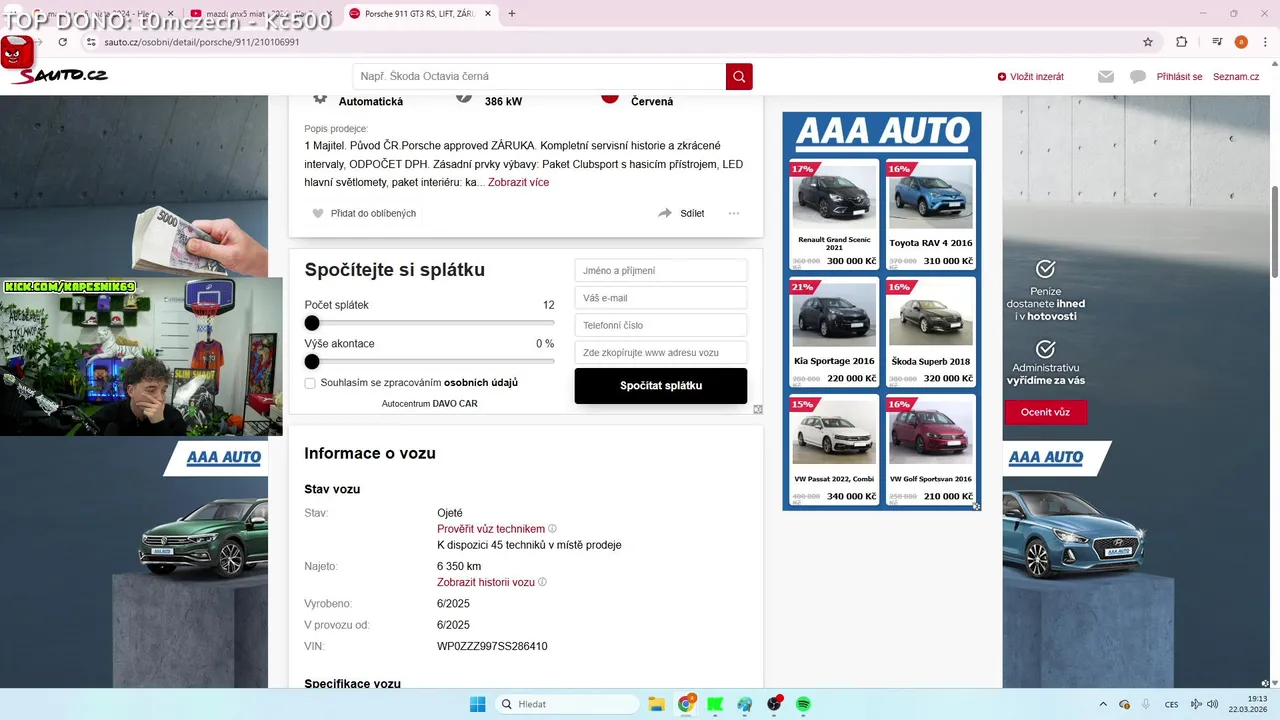Click Přihlásit se in the header
The image size is (1280, 720).
click(1179, 76)
